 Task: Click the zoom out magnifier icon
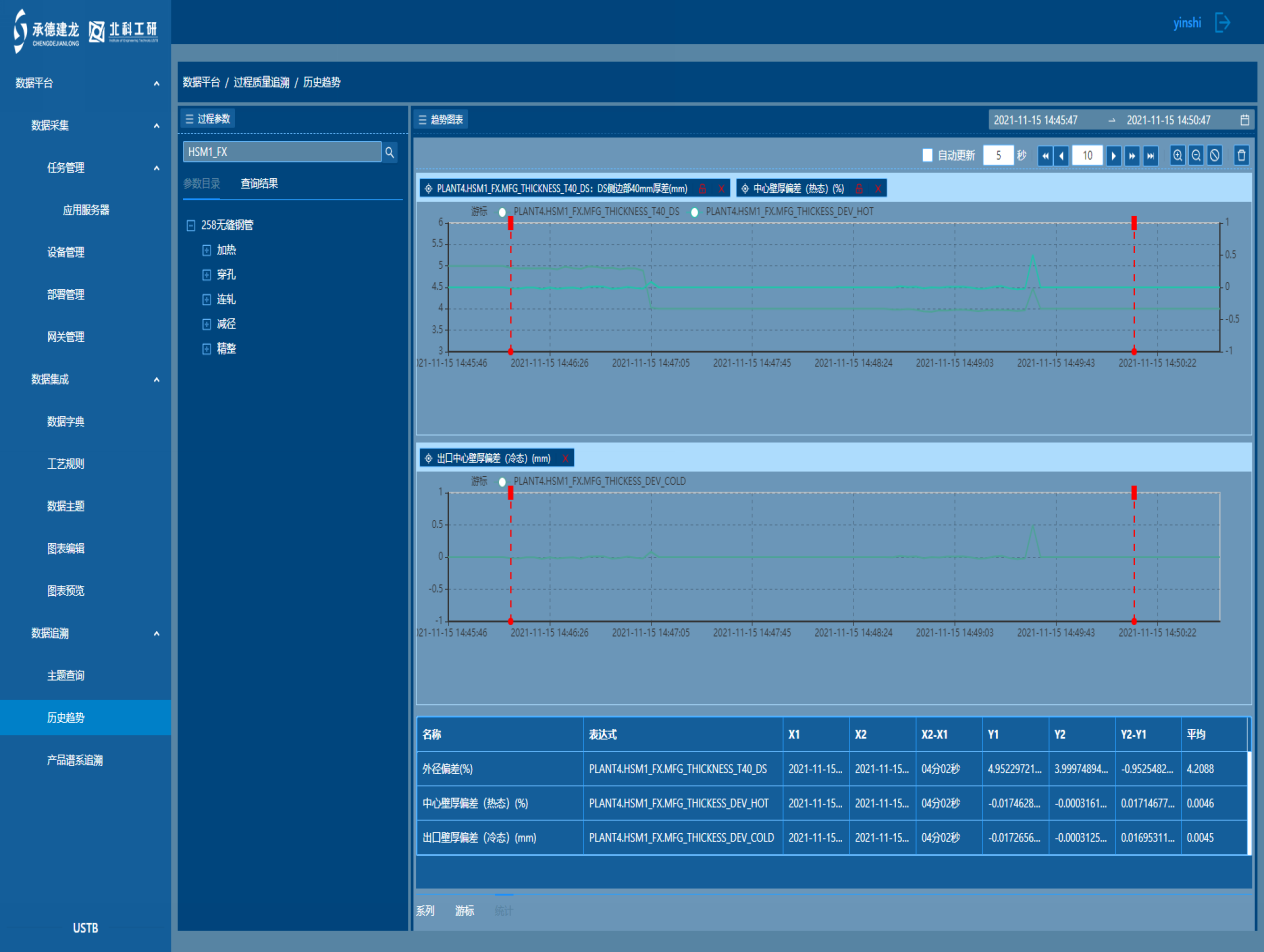1196,155
